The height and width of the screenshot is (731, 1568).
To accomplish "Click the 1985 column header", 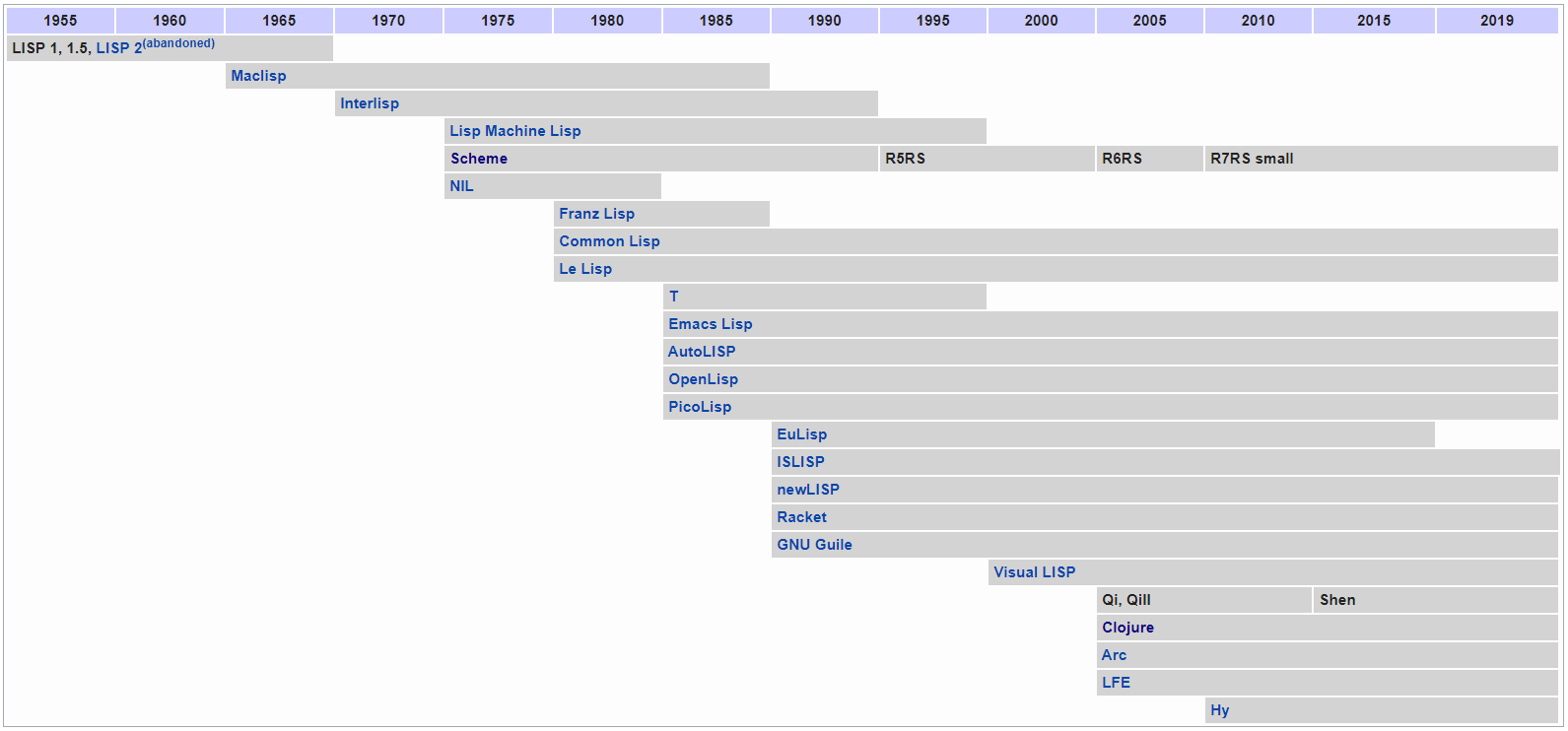I will tap(716, 21).
